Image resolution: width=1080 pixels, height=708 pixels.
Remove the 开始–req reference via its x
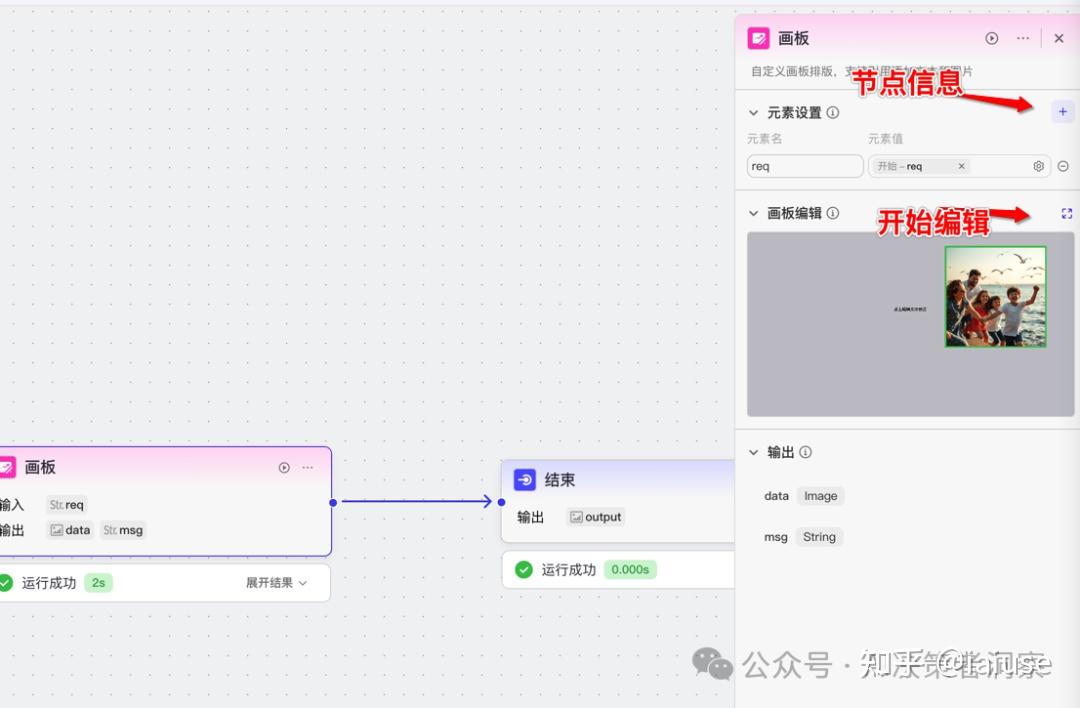pyautogui.click(x=959, y=166)
